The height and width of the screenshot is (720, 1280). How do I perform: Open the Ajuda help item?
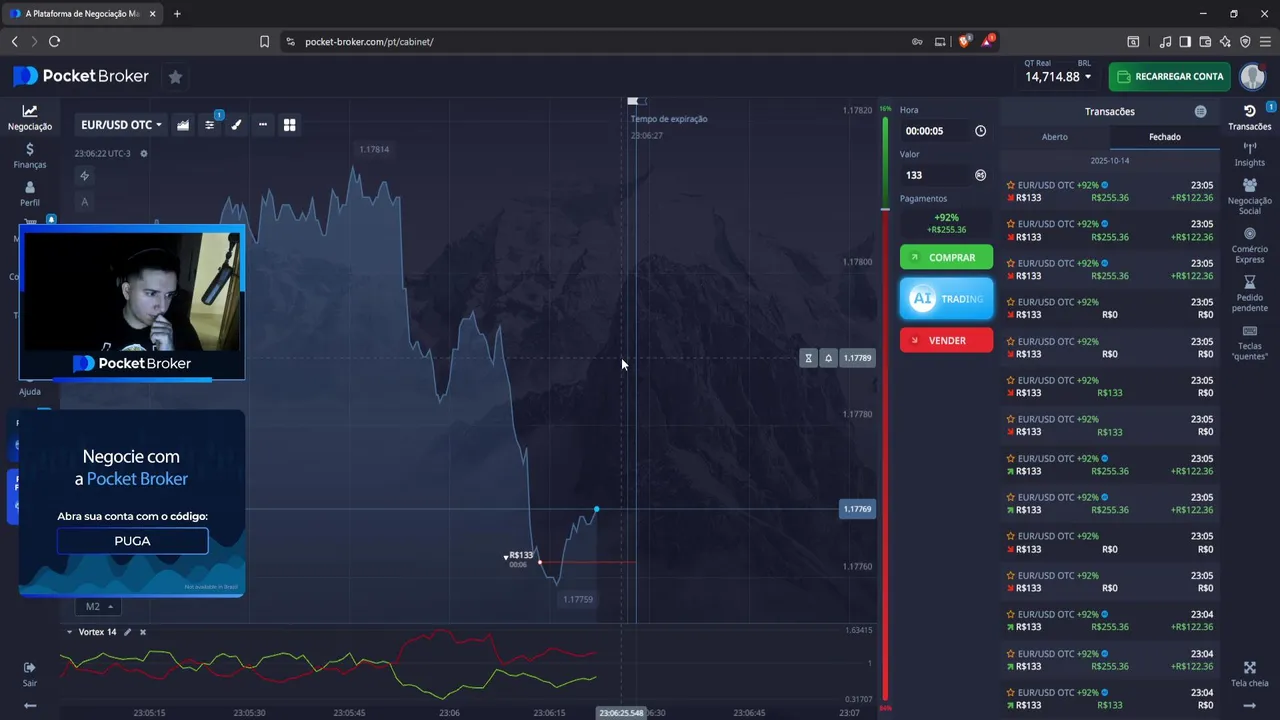[x=30, y=391]
